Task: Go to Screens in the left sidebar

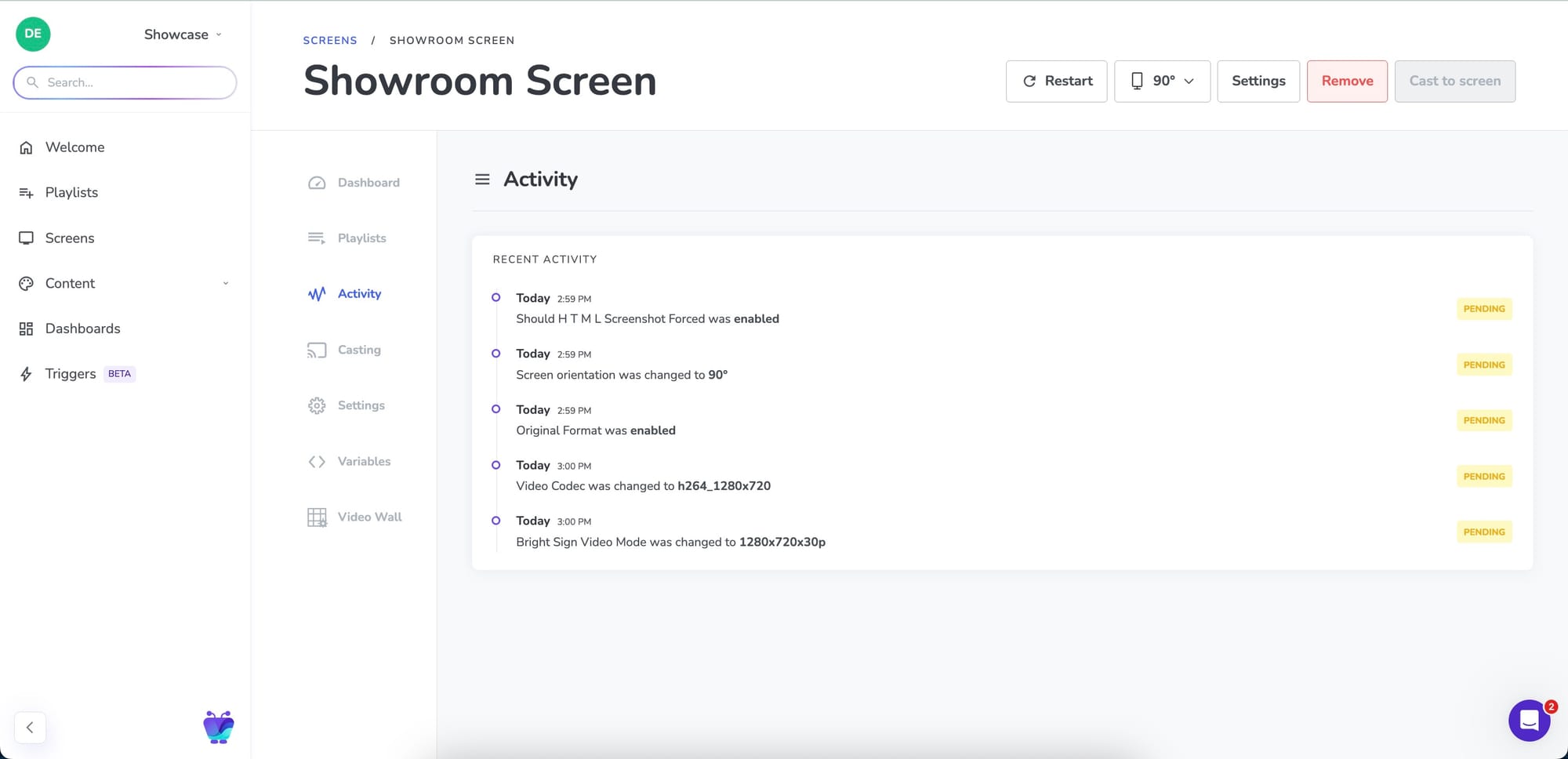Action: point(69,238)
